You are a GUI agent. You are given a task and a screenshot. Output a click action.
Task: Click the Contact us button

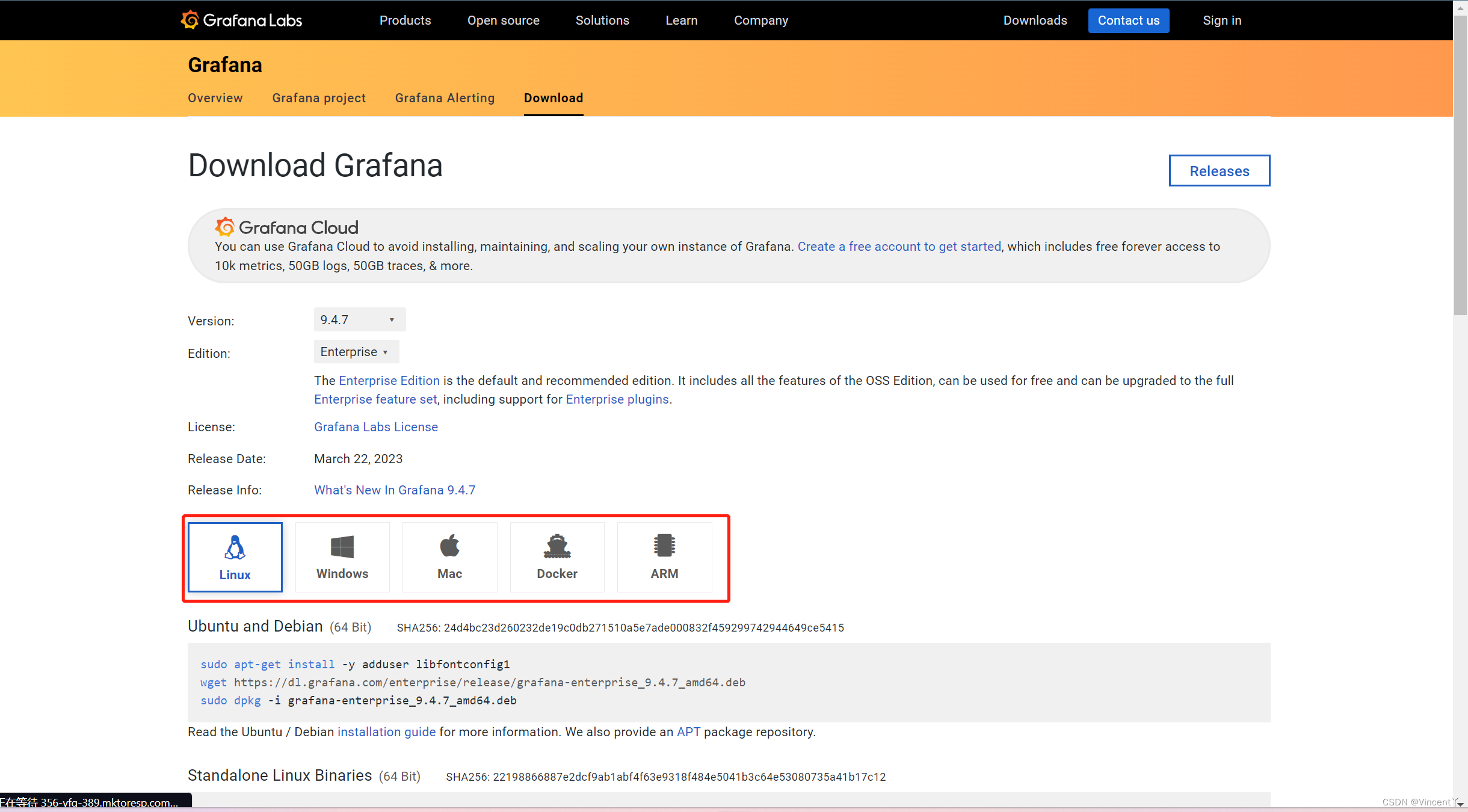1128,20
